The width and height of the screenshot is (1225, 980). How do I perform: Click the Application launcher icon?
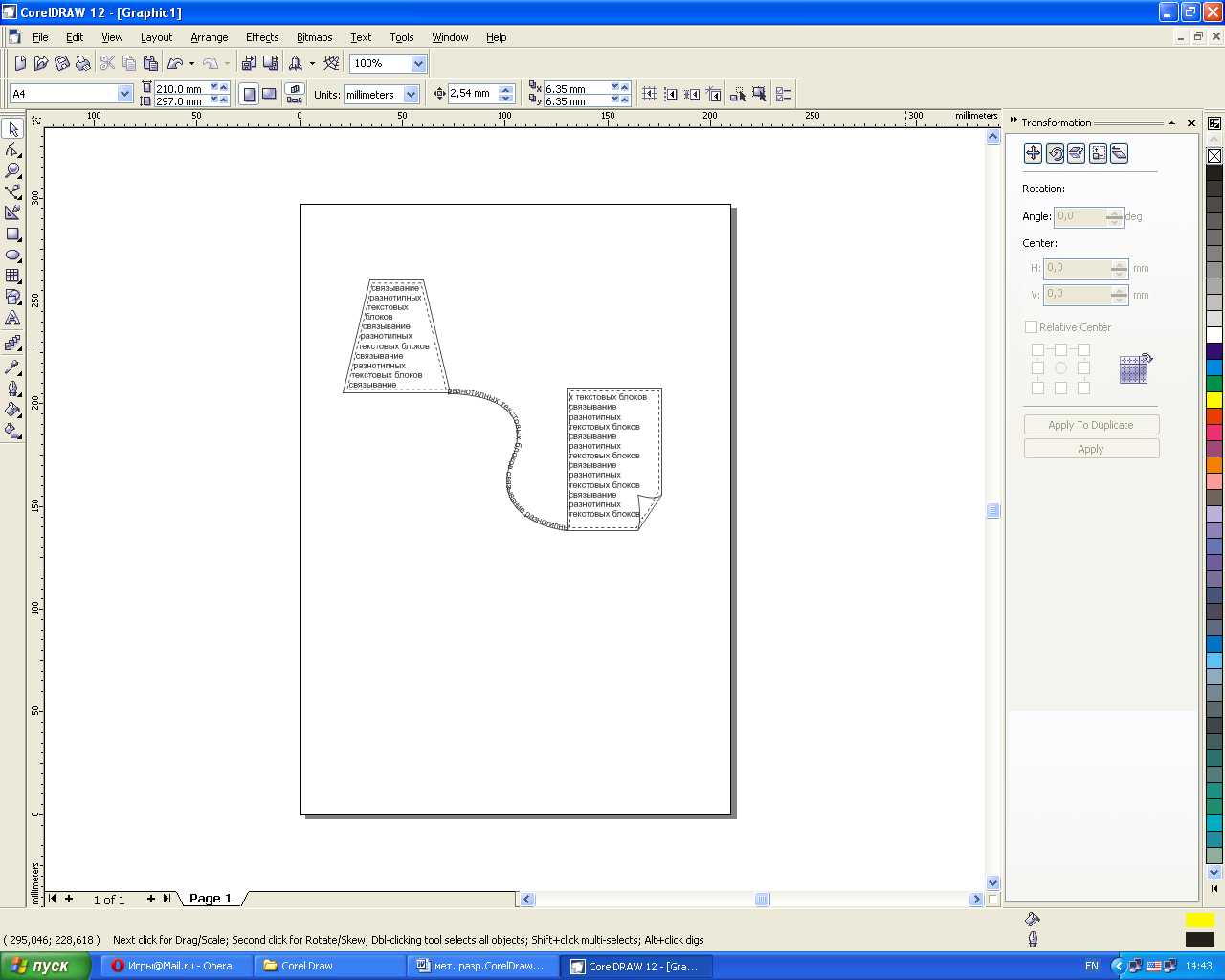click(296, 63)
